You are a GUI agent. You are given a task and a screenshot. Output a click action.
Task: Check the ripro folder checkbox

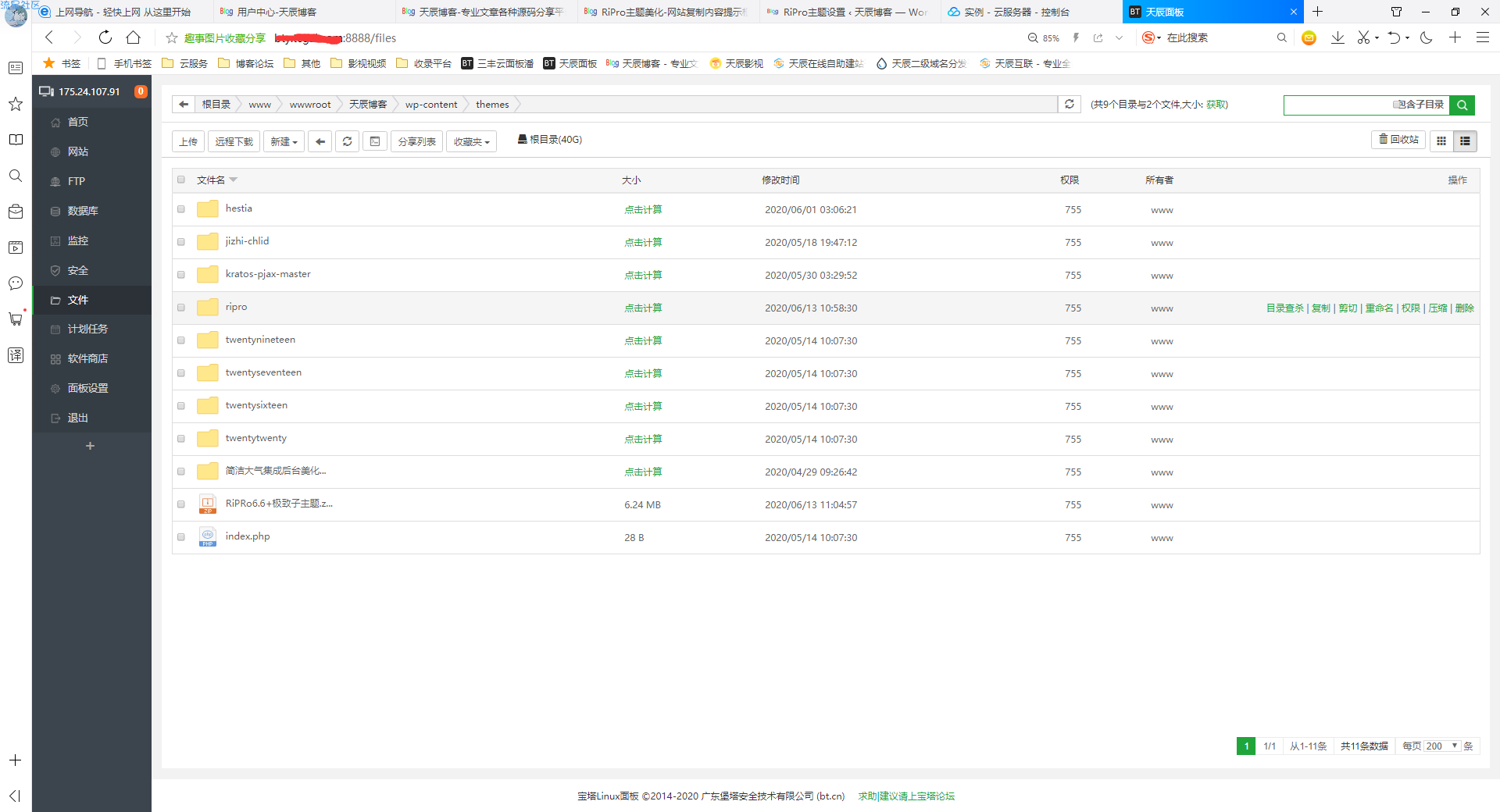[x=181, y=308]
